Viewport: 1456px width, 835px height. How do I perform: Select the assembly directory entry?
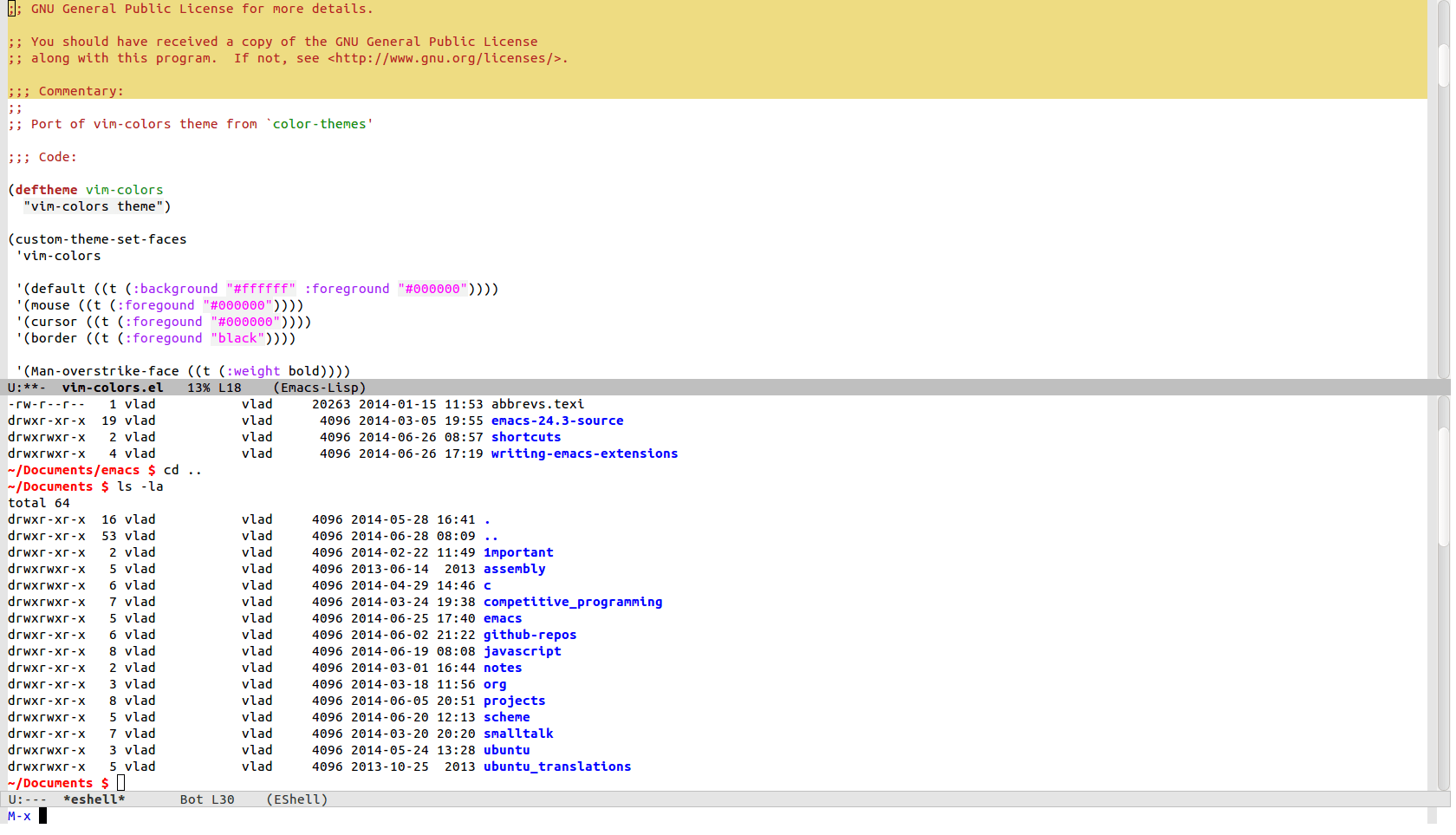[x=515, y=569]
